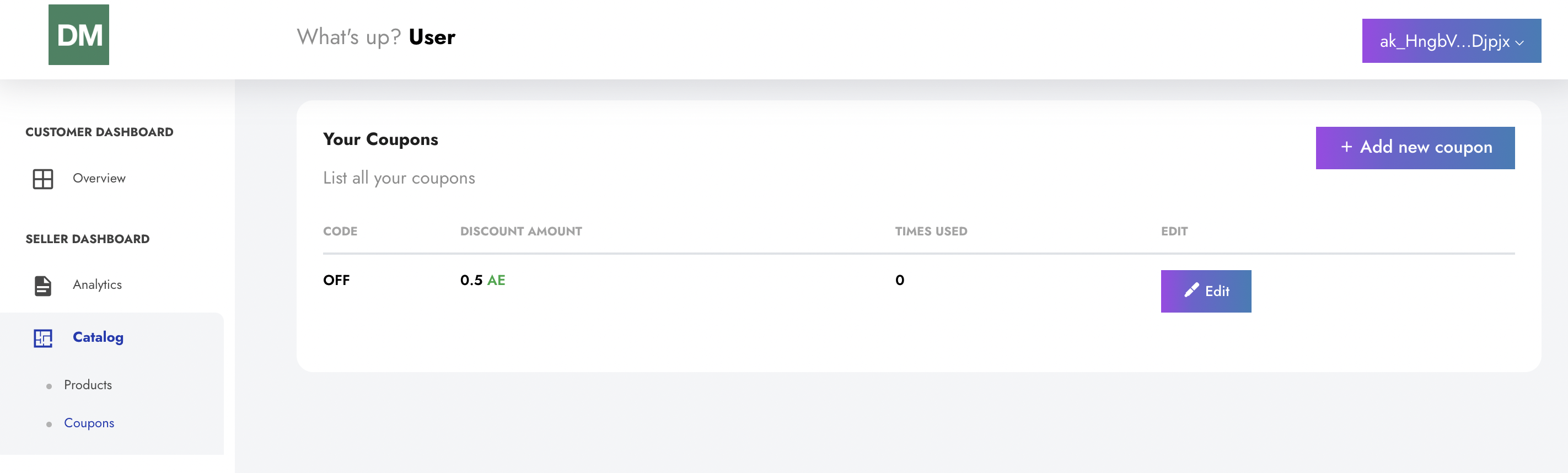
Task: Open the Products submenu item
Action: (x=88, y=385)
